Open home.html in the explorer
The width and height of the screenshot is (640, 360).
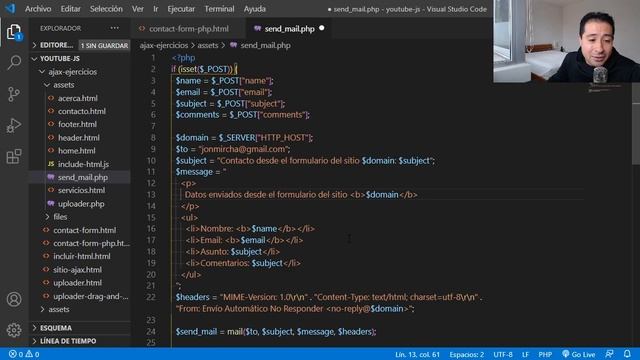76,151
